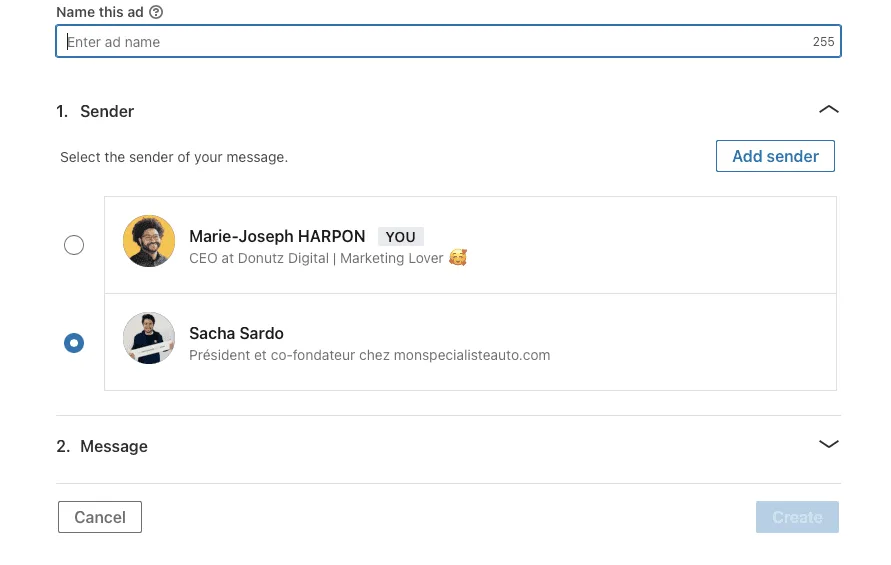
Task: Select Sacha Sardo radio button
Action: pos(74,343)
